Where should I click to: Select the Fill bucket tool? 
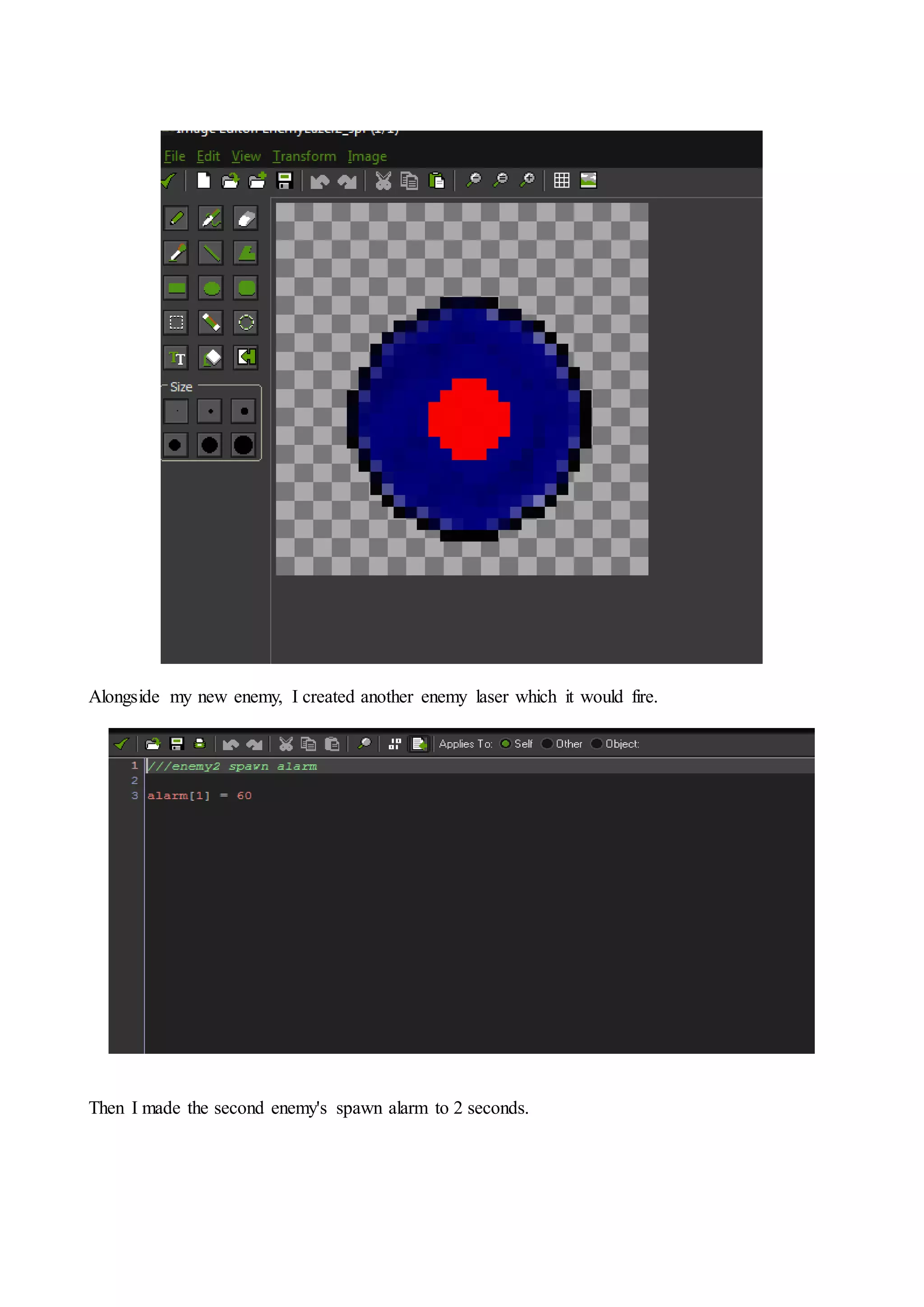(x=211, y=357)
